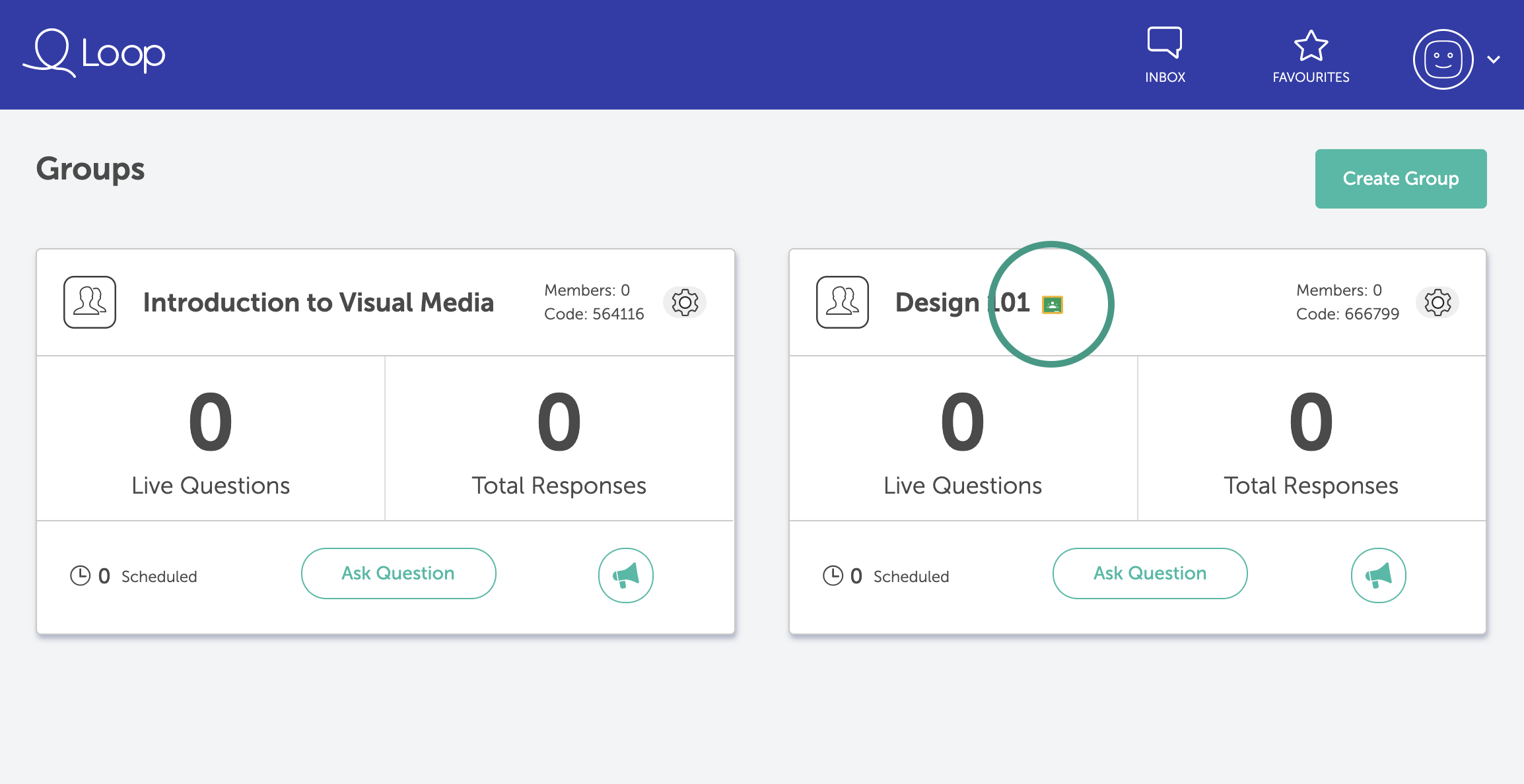The height and width of the screenshot is (784, 1524).
Task: Ask Question in Introduction to Visual Media
Action: point(398,573)
